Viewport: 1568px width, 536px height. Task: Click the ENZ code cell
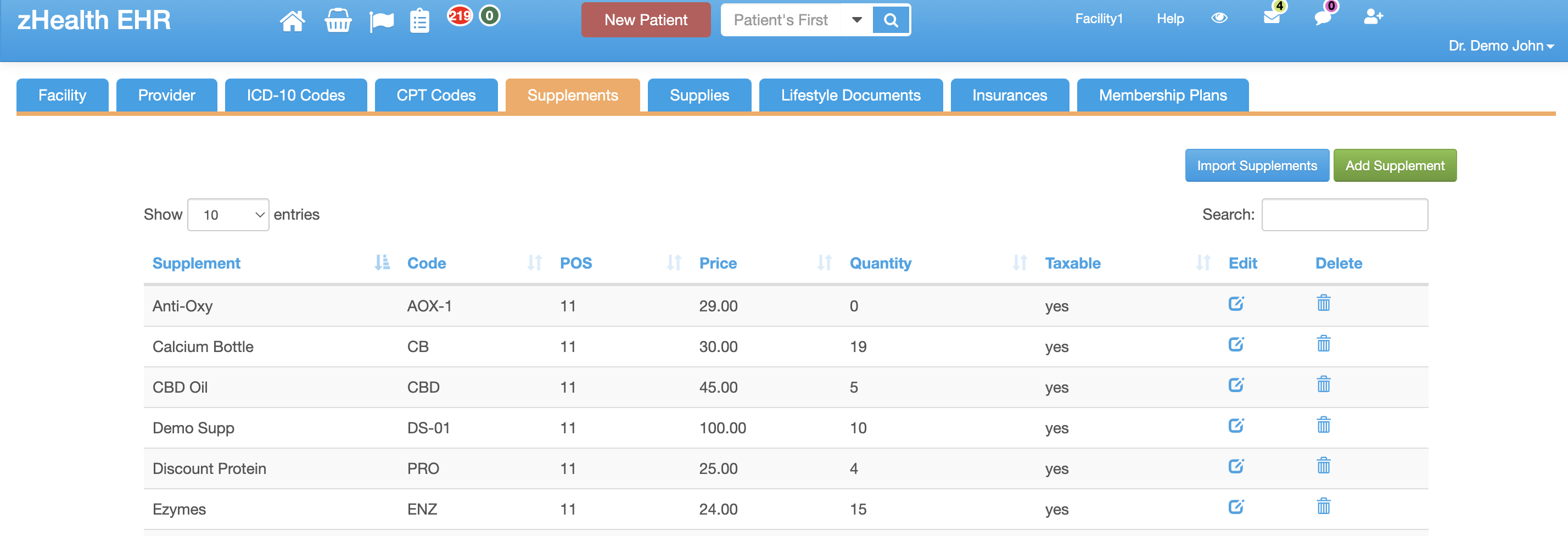(x=422, y=509)
